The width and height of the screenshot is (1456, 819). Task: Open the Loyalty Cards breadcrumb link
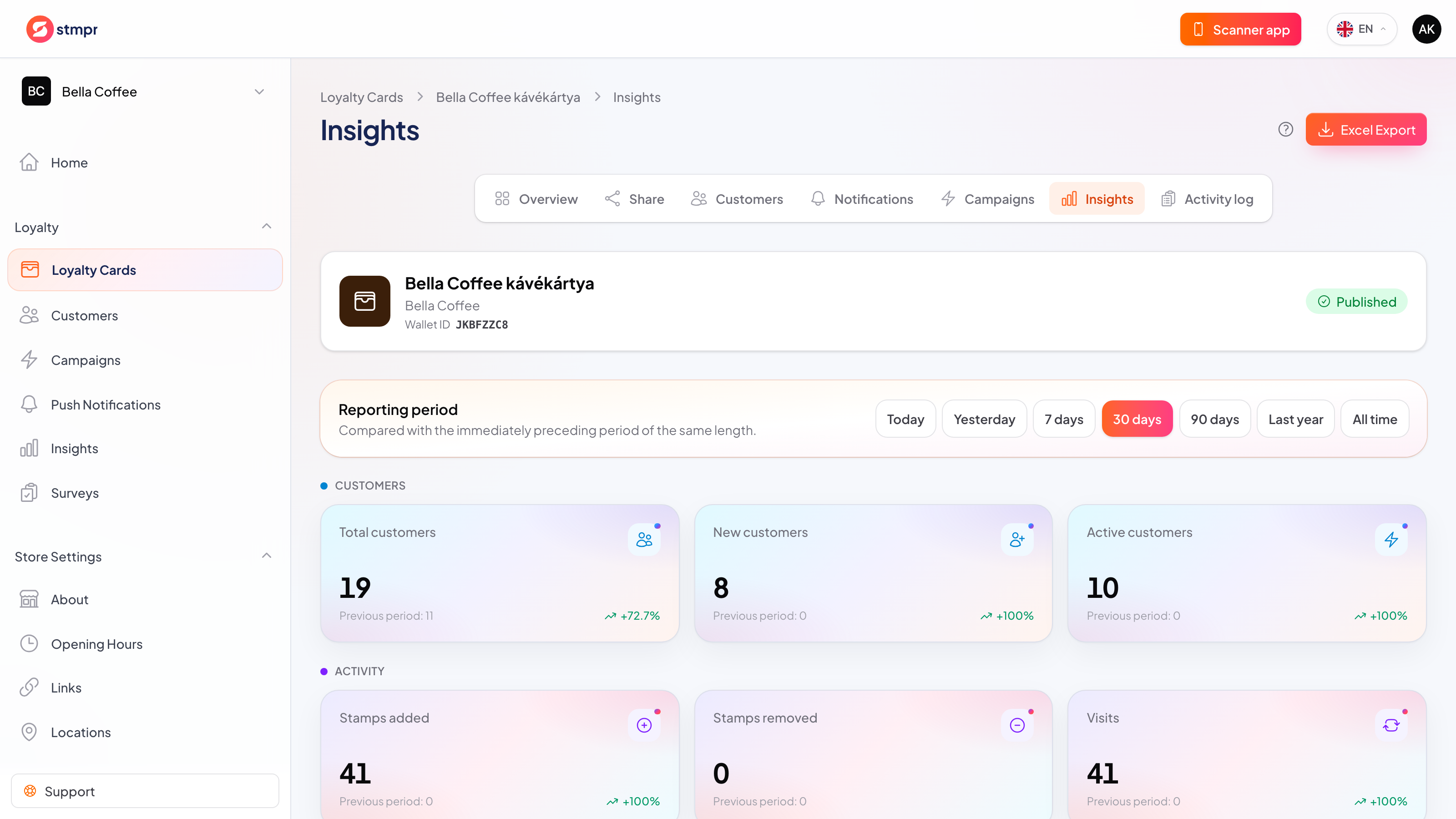click(x=361, y=97)
